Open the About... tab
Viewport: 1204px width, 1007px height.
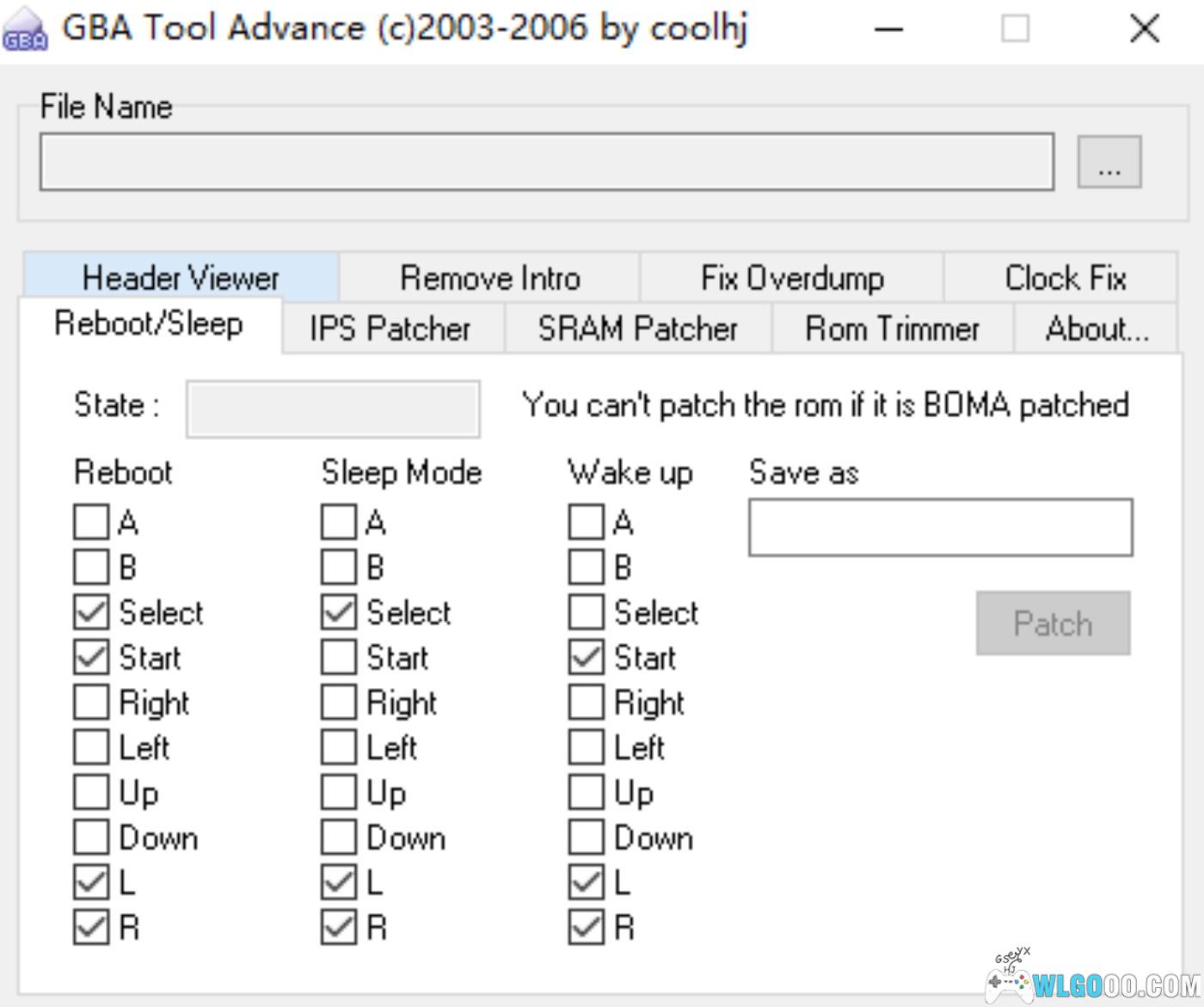[1096, 329]
